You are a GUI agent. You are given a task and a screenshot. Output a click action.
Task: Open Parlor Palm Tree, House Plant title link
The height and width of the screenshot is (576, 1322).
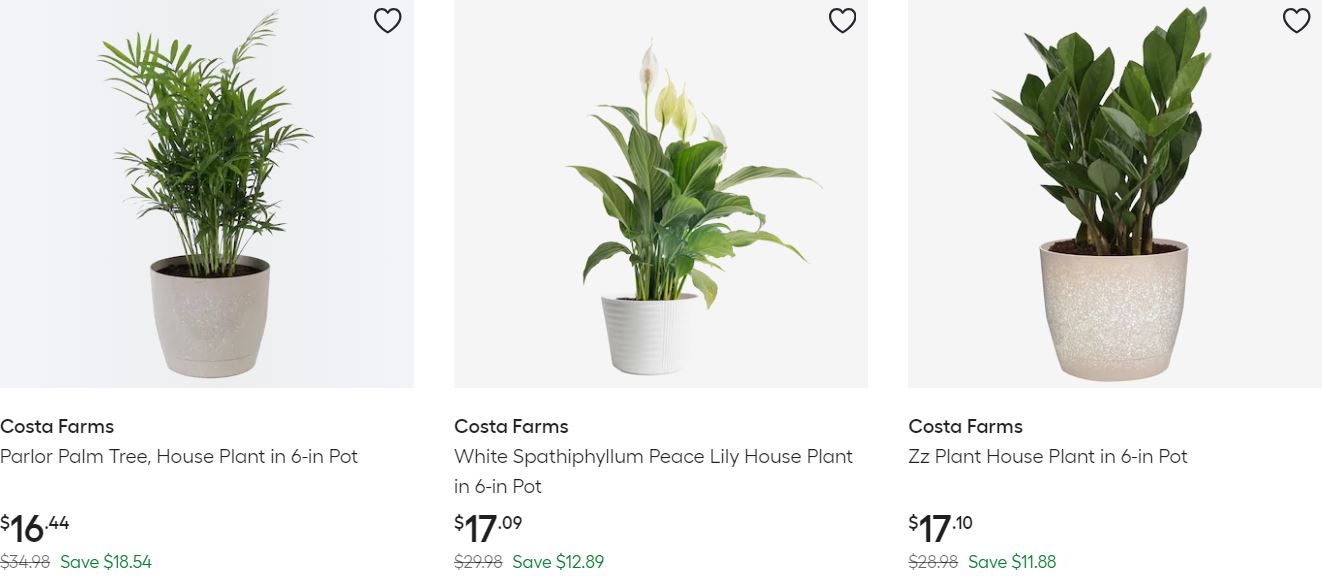click(x=179, y=456)
